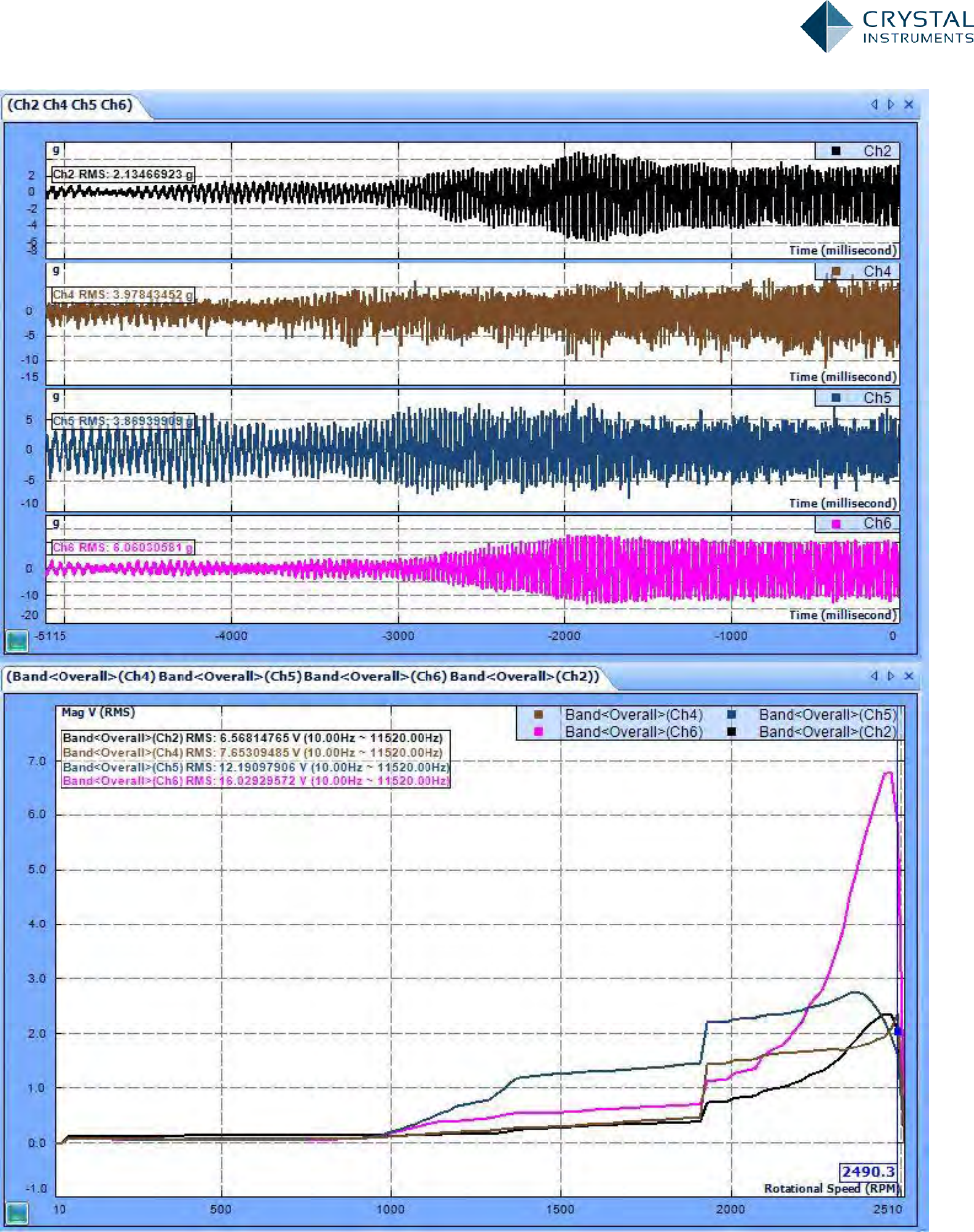Screen dimensions: 974x1232
Task: Click the corner icon below the RPM plot
Action: tap(17, 1212)
